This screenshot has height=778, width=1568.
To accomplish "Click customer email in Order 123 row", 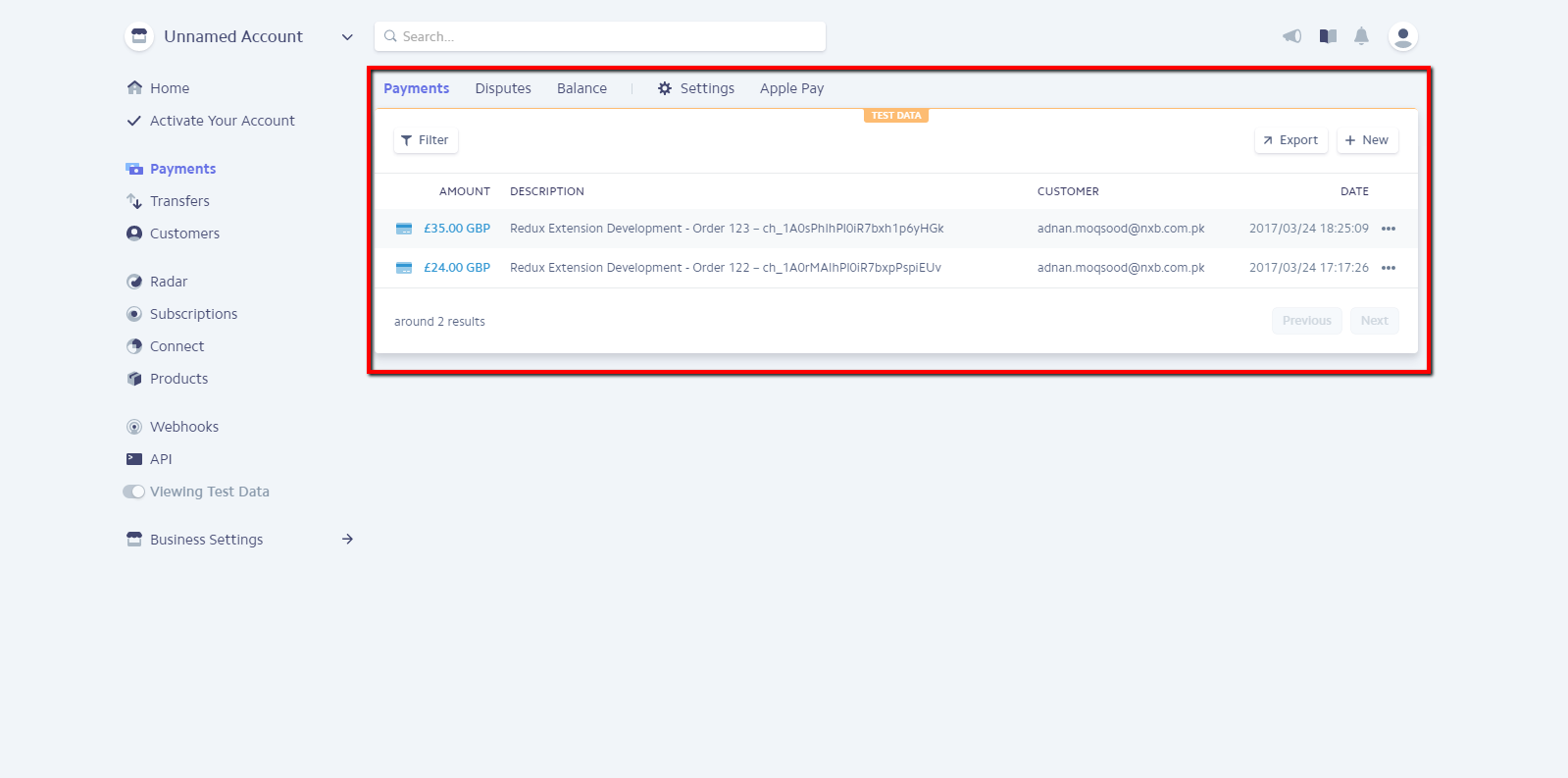I will pyautogui.click(x=1121, y=229).
